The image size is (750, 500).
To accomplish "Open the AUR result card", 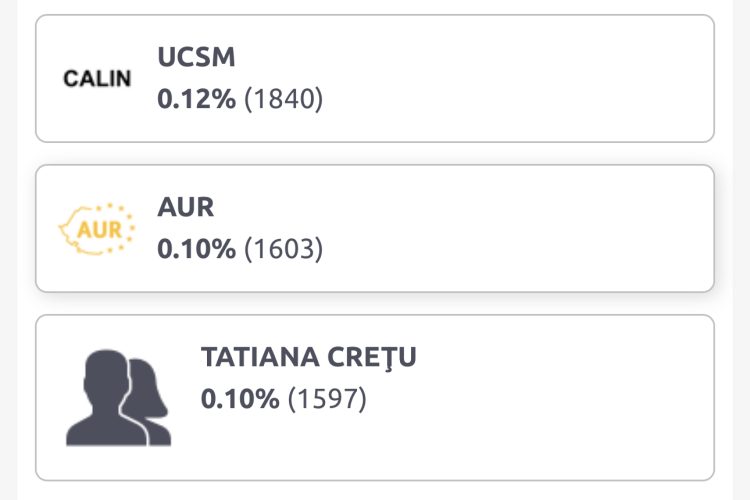I will click(x=500, y=228).
